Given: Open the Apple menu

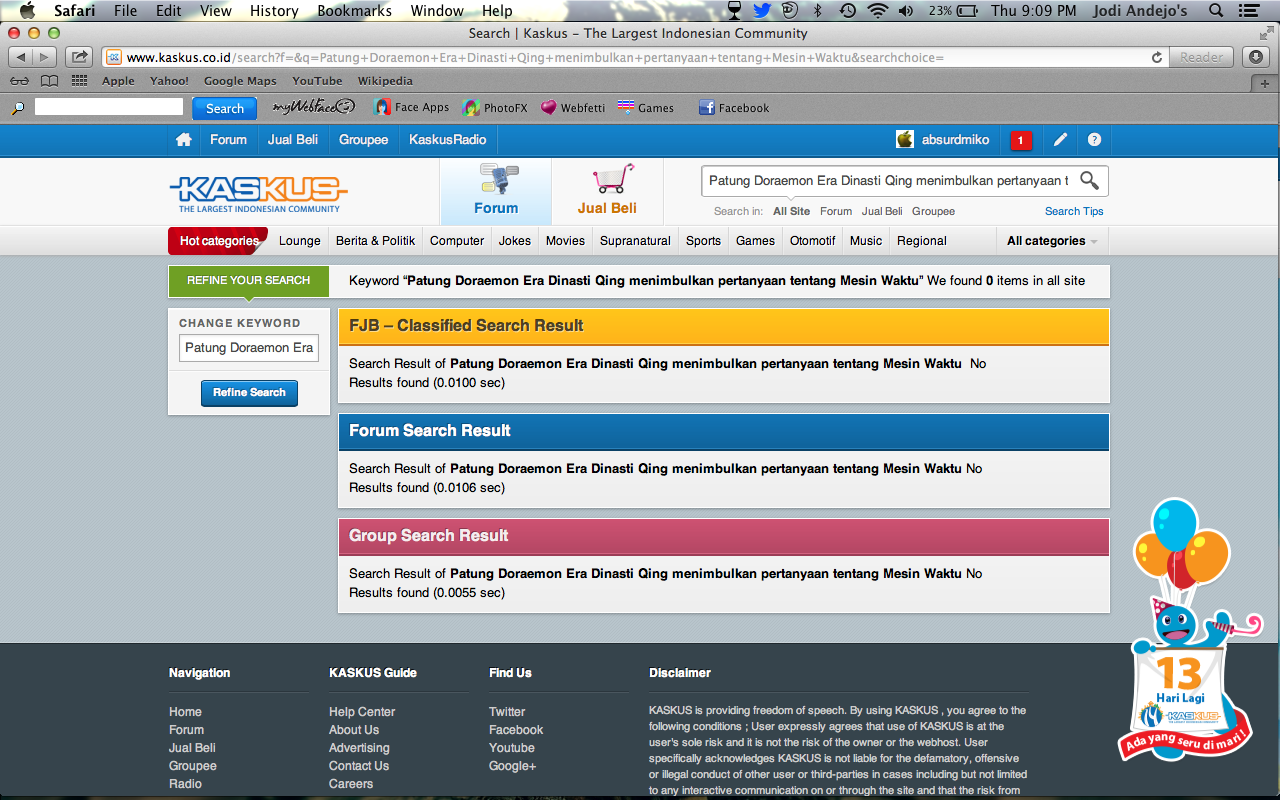Looking at the screenshot, I should (x=26, y=11).
